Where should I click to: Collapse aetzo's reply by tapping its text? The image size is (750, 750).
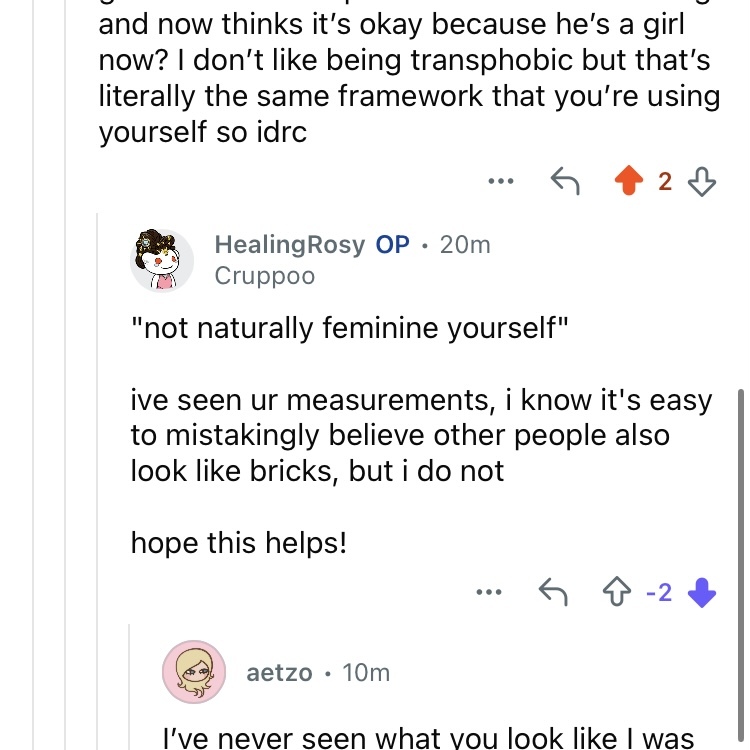click(430, 738)
